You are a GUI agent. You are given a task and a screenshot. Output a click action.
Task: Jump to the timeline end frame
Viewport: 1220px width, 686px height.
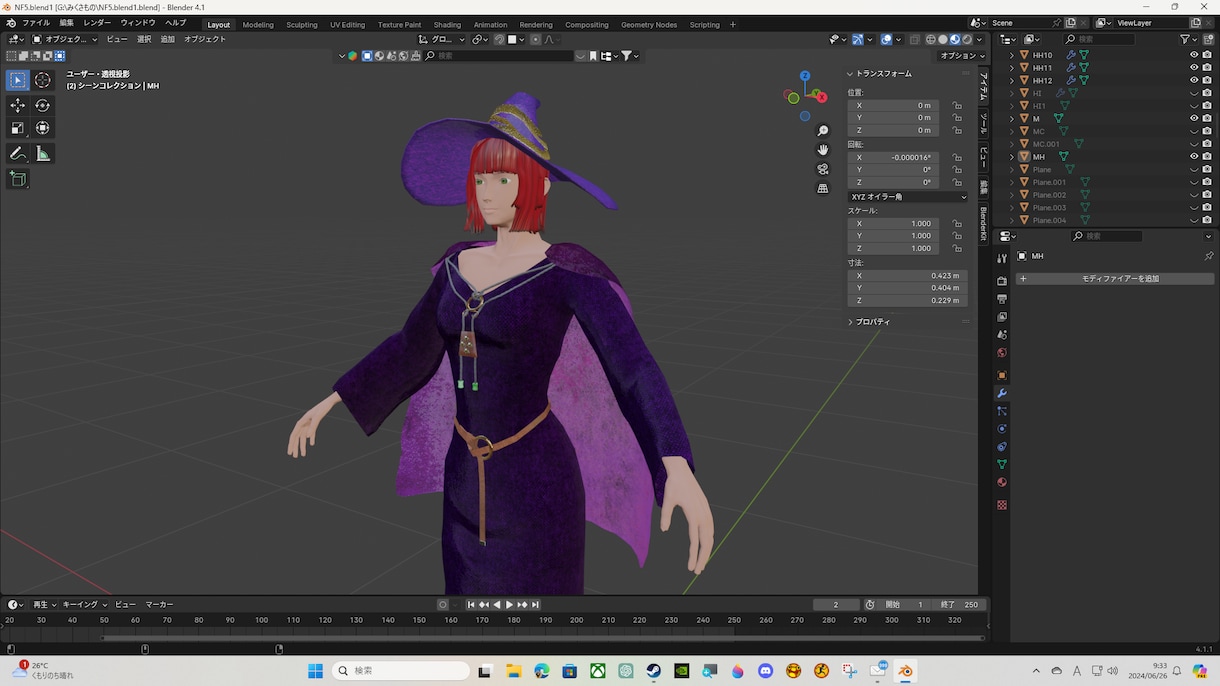click(x=535, y=604)
